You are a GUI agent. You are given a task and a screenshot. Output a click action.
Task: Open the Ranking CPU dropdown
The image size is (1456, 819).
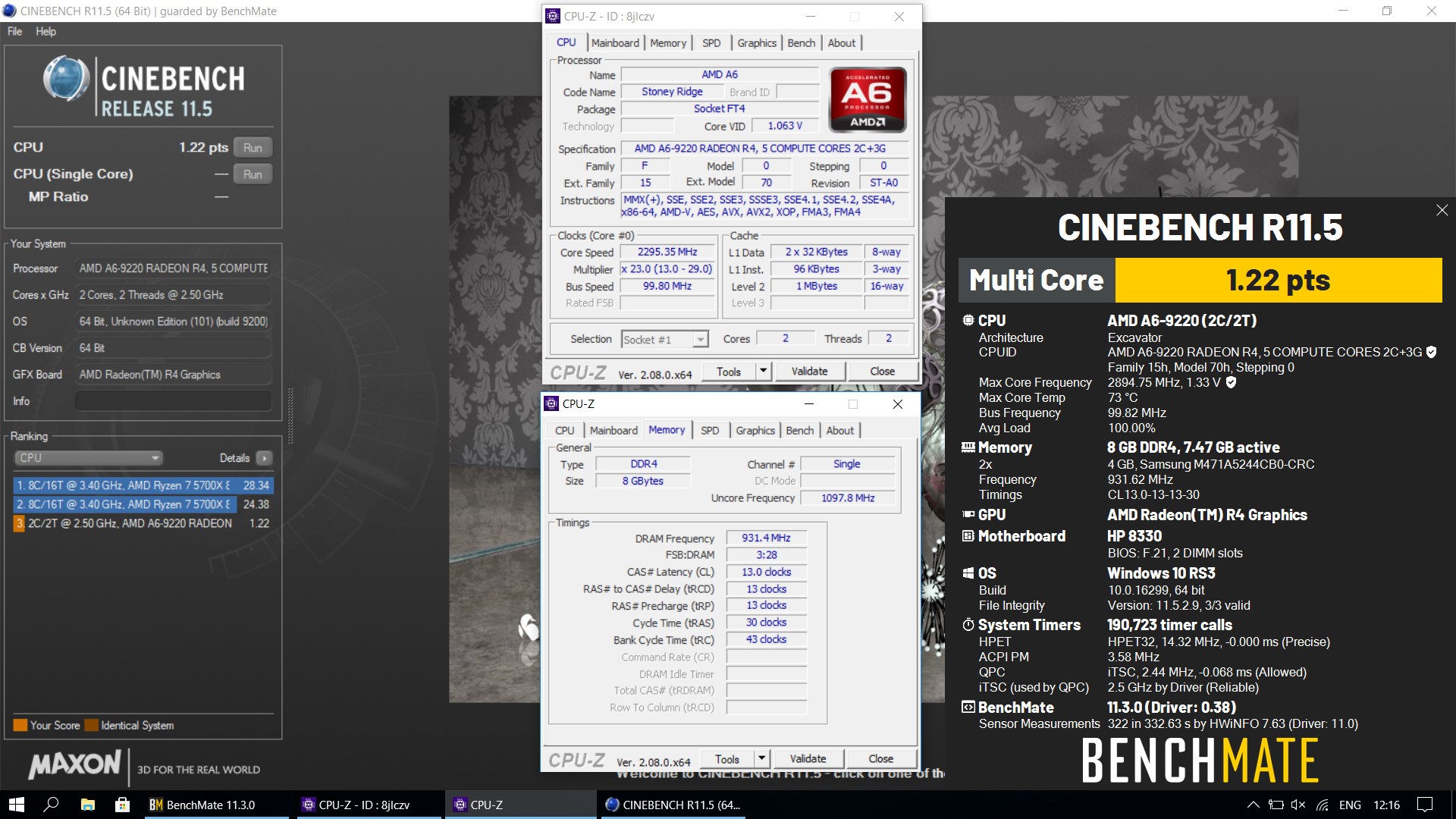coord(89,458)
